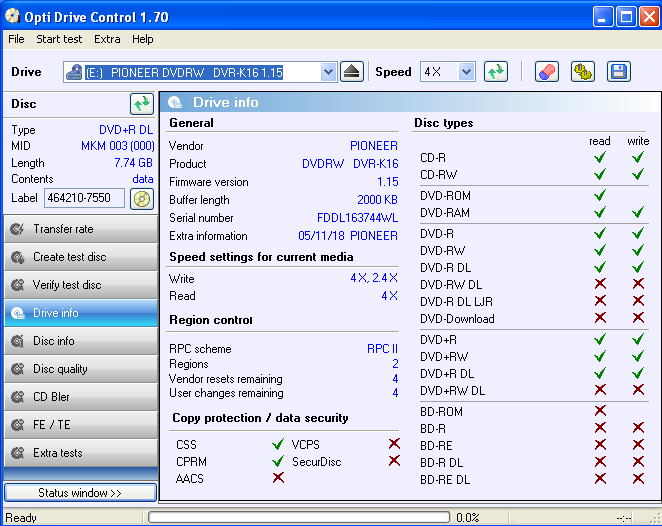
Task: Open the Transfer rate test
Action: (x=81, y=229)
